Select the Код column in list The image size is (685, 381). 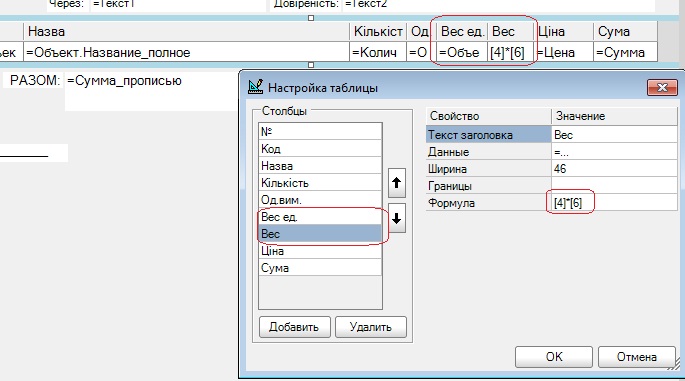click(320, 149)
